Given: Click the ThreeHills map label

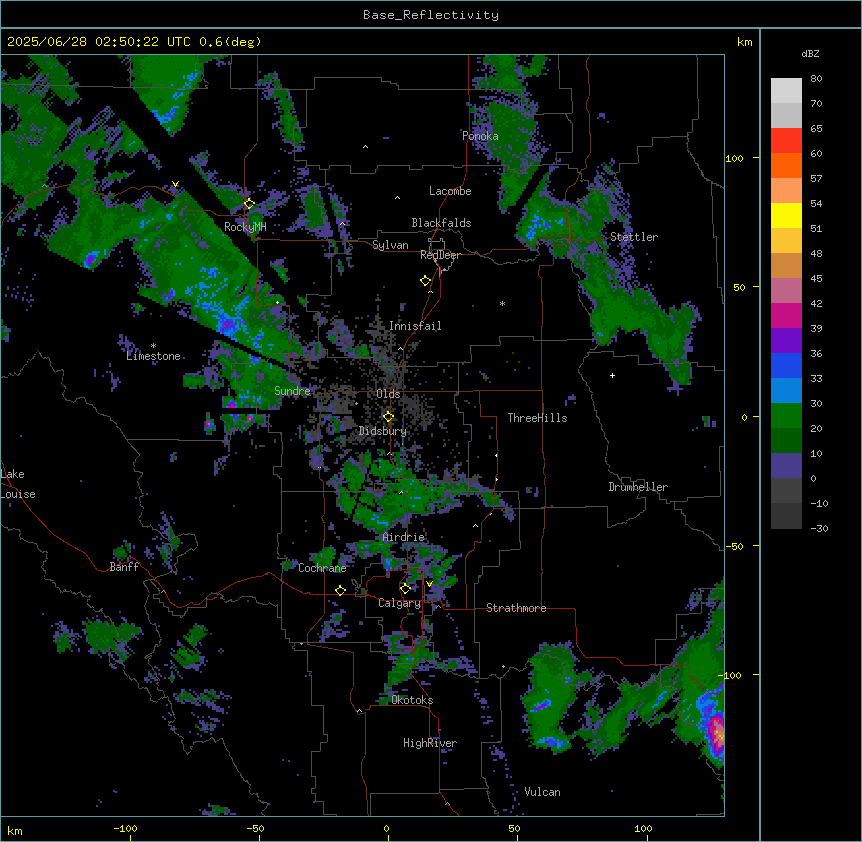Looking at the screenshot, I should coord(537,418).
